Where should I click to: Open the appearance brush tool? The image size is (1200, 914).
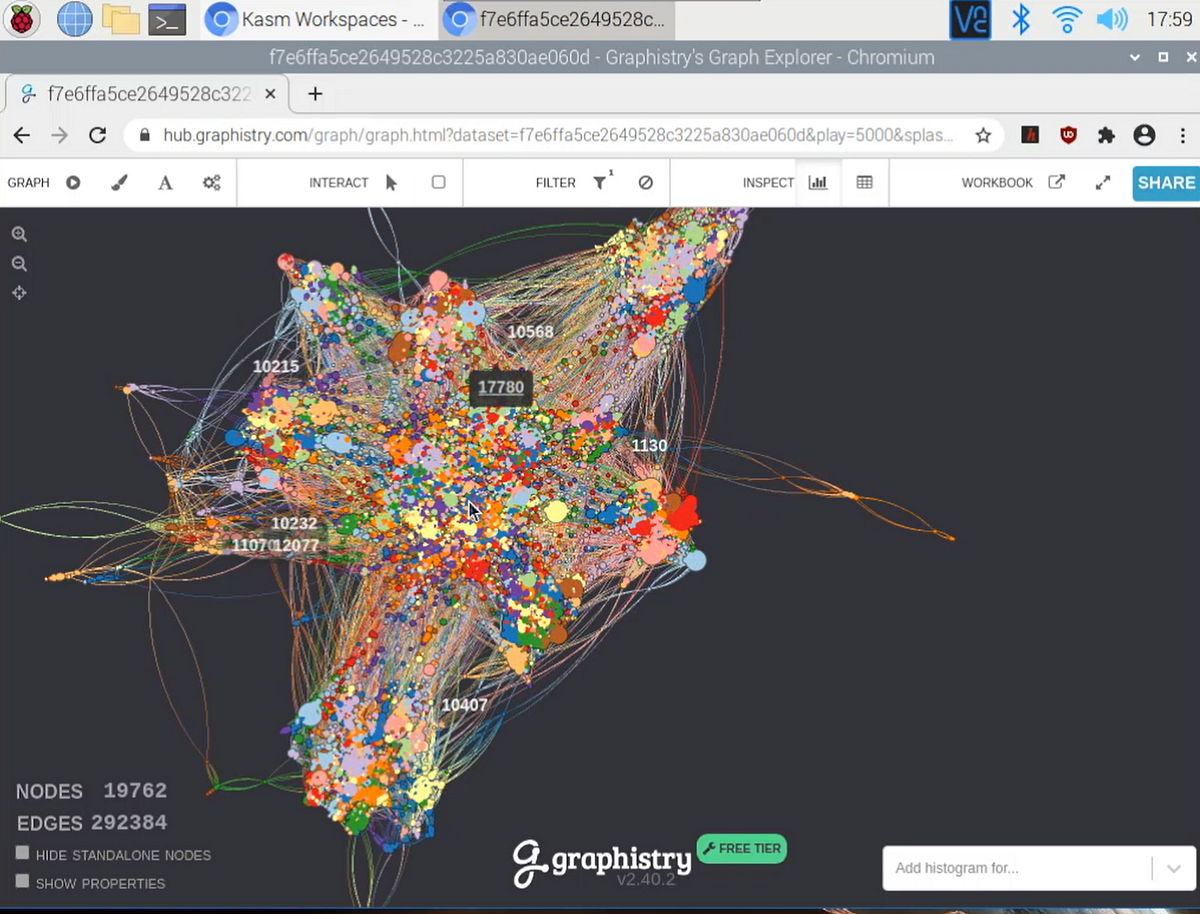[121, 182]
